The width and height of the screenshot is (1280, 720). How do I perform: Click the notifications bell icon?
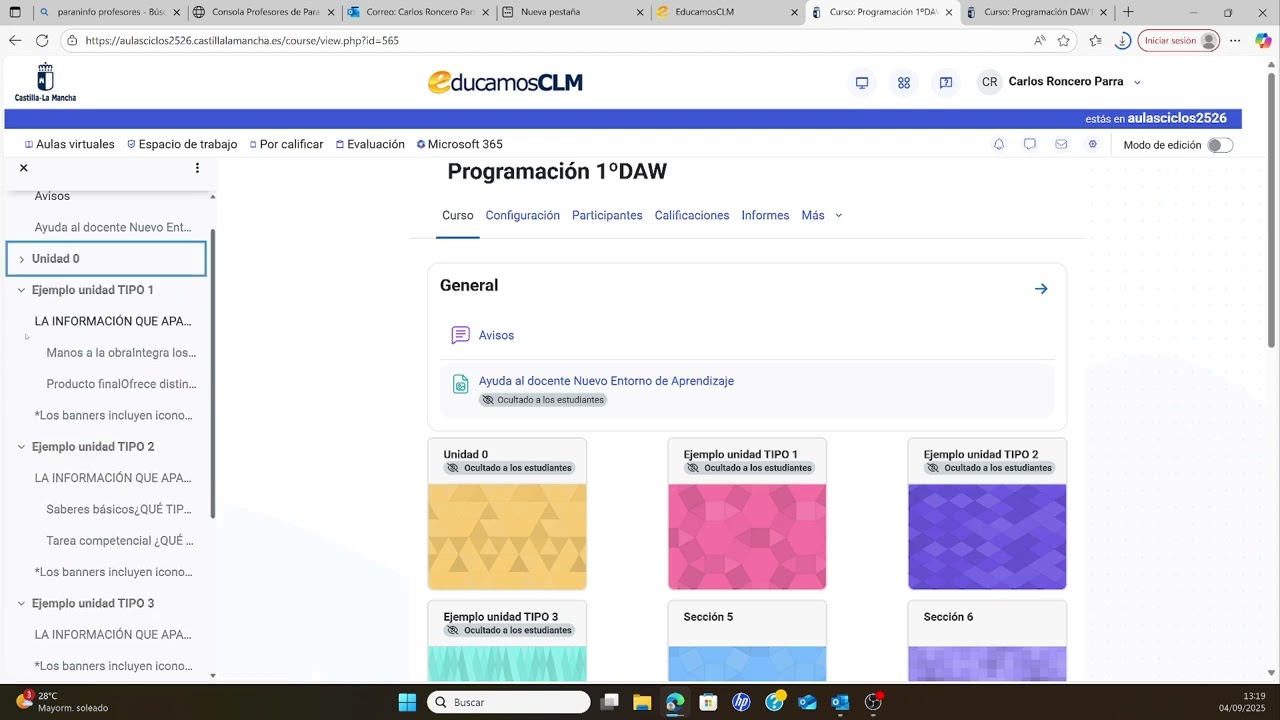pyautogui.click(x=998, y=145)
